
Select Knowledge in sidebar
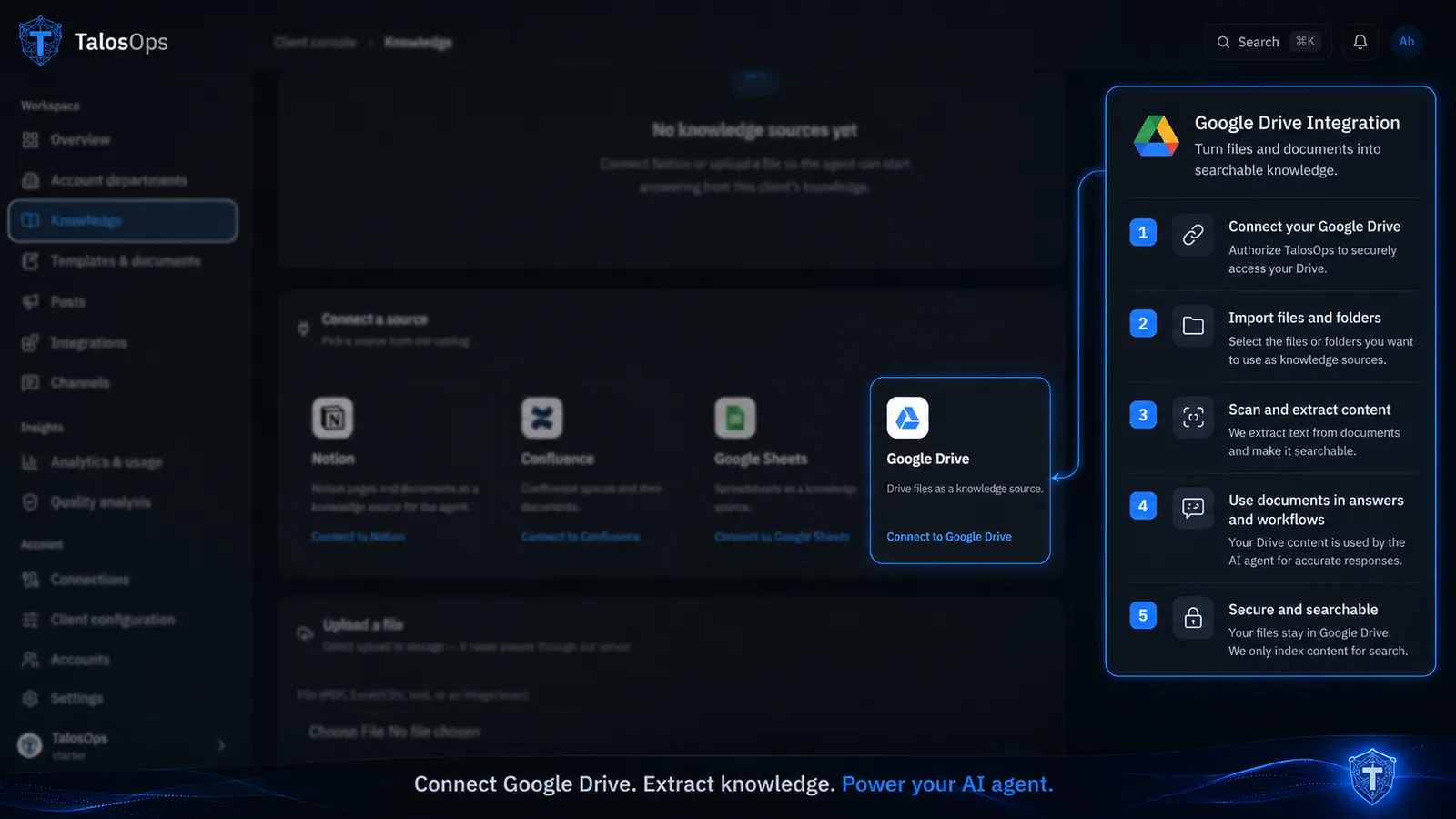pyautogui.click(x=123, y=220)
